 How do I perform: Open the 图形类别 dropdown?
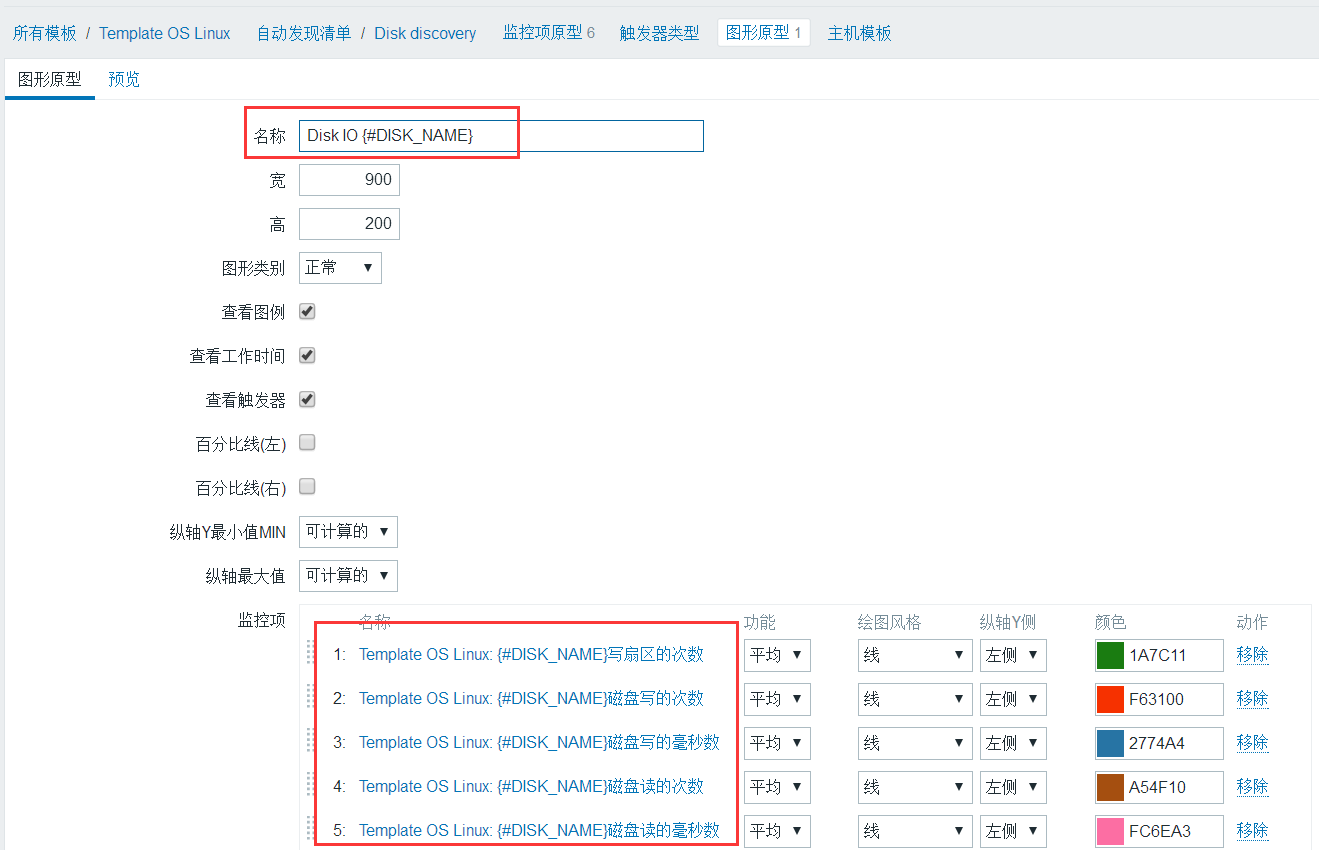coord(340,268)
